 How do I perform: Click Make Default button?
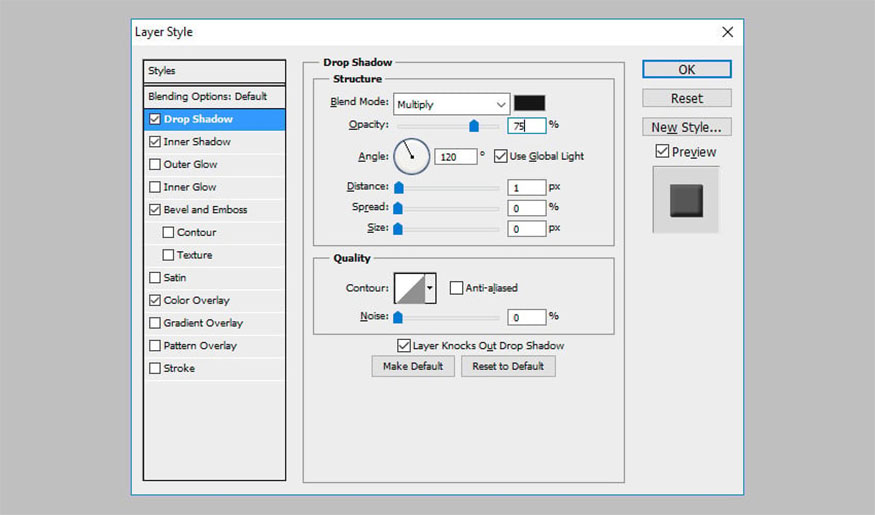[x=412, y=366]
